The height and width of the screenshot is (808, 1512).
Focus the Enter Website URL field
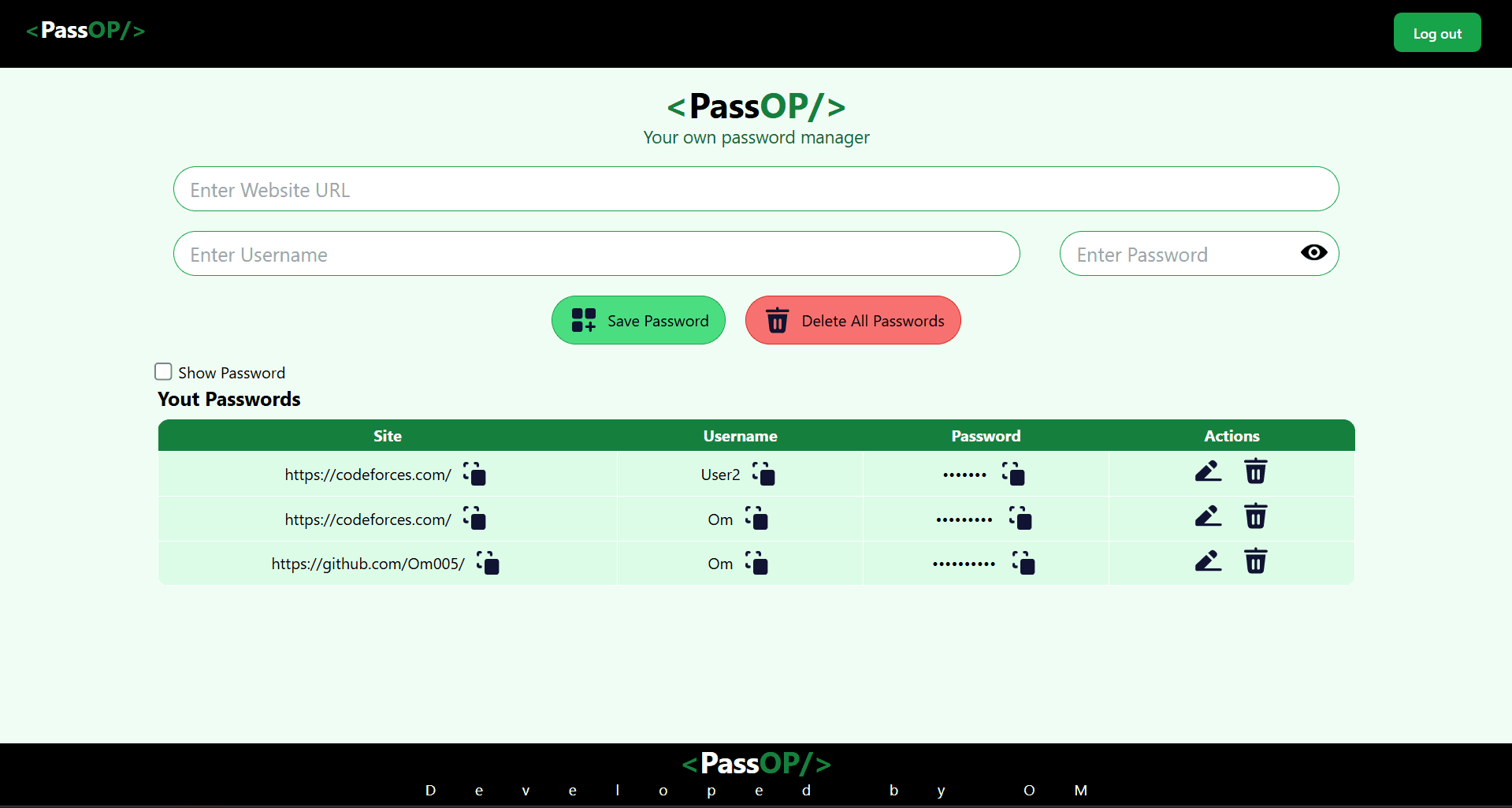(x=755, y=189)
